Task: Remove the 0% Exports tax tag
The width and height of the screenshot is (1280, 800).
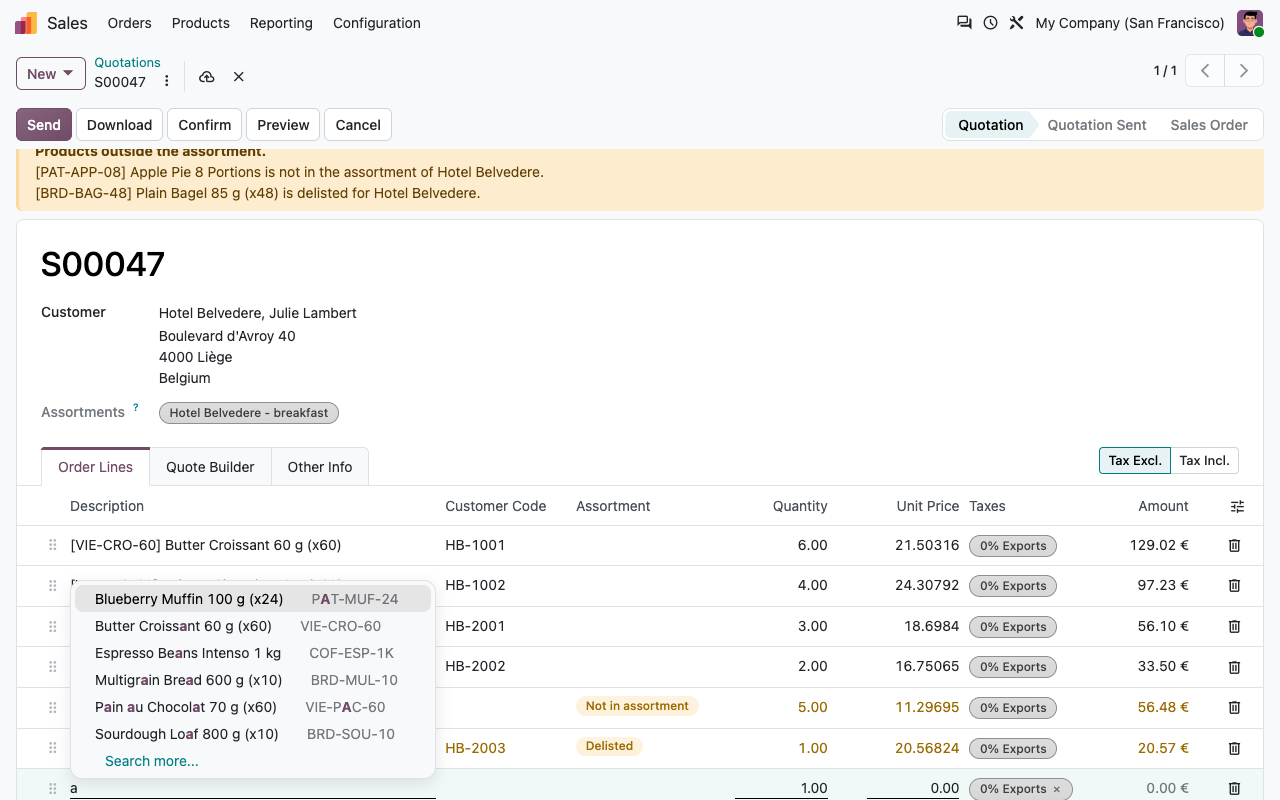Action: pyautogui.click(x=1056, y=789)
